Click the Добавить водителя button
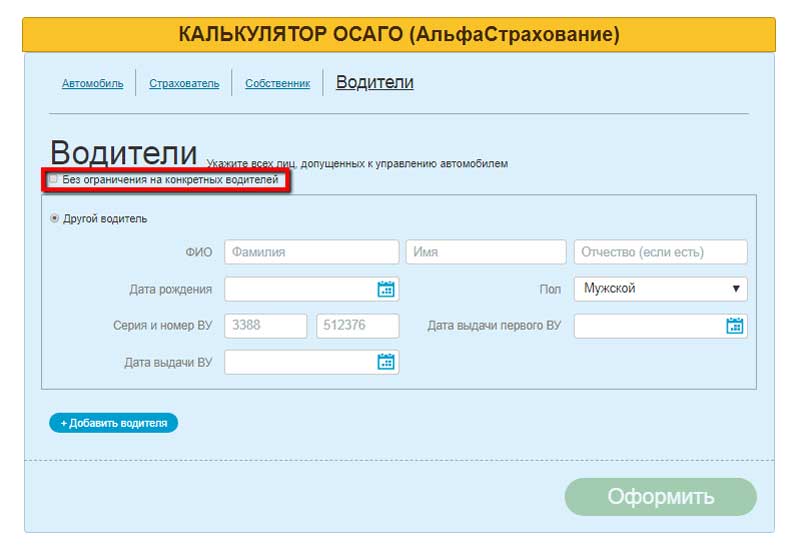 [113, 423]
